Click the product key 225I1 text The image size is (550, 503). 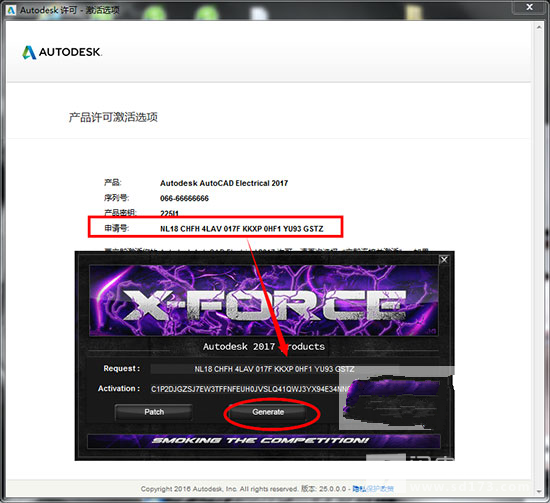point(169,213)
